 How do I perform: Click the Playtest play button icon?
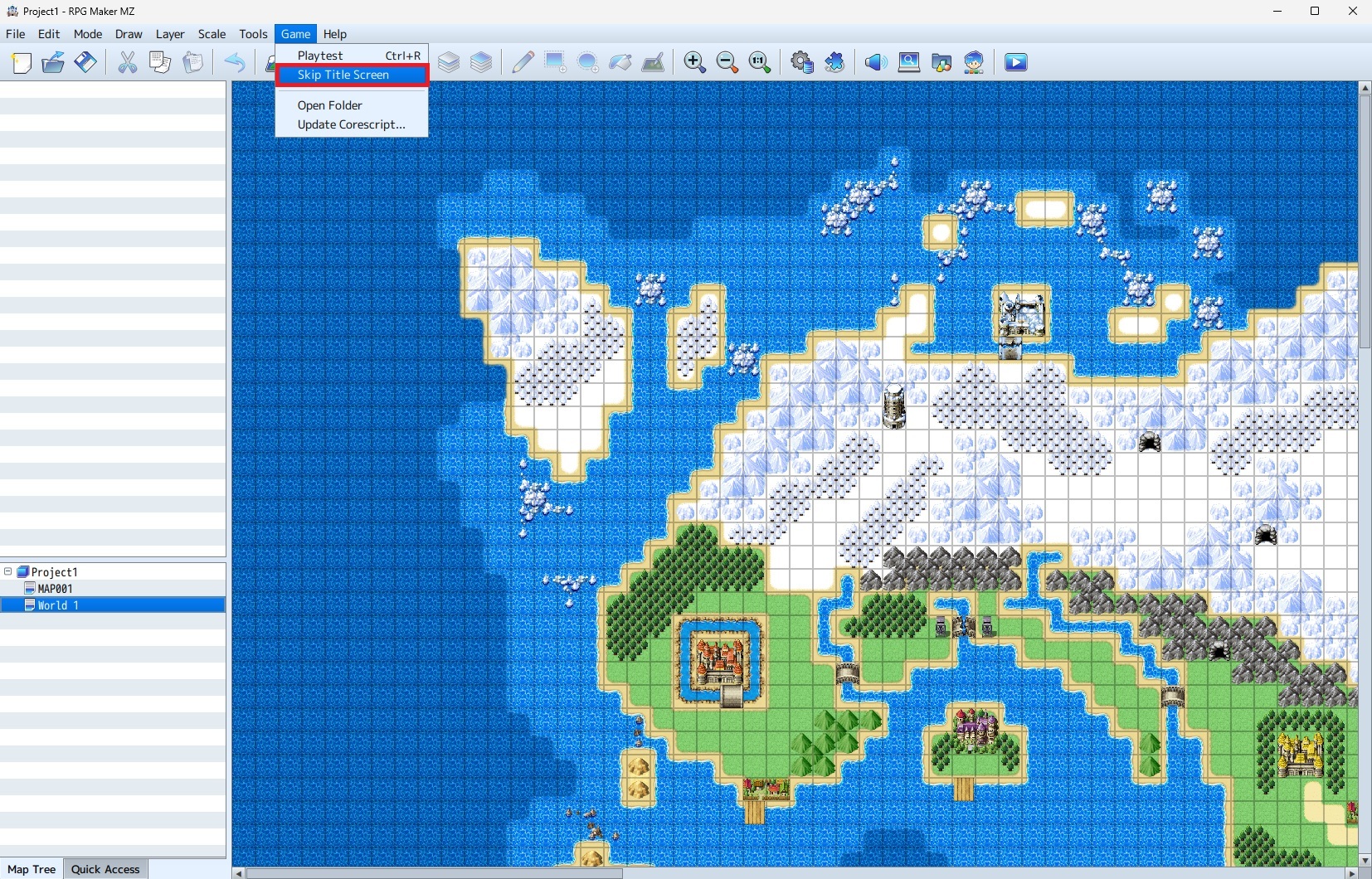click(1016, 62)
